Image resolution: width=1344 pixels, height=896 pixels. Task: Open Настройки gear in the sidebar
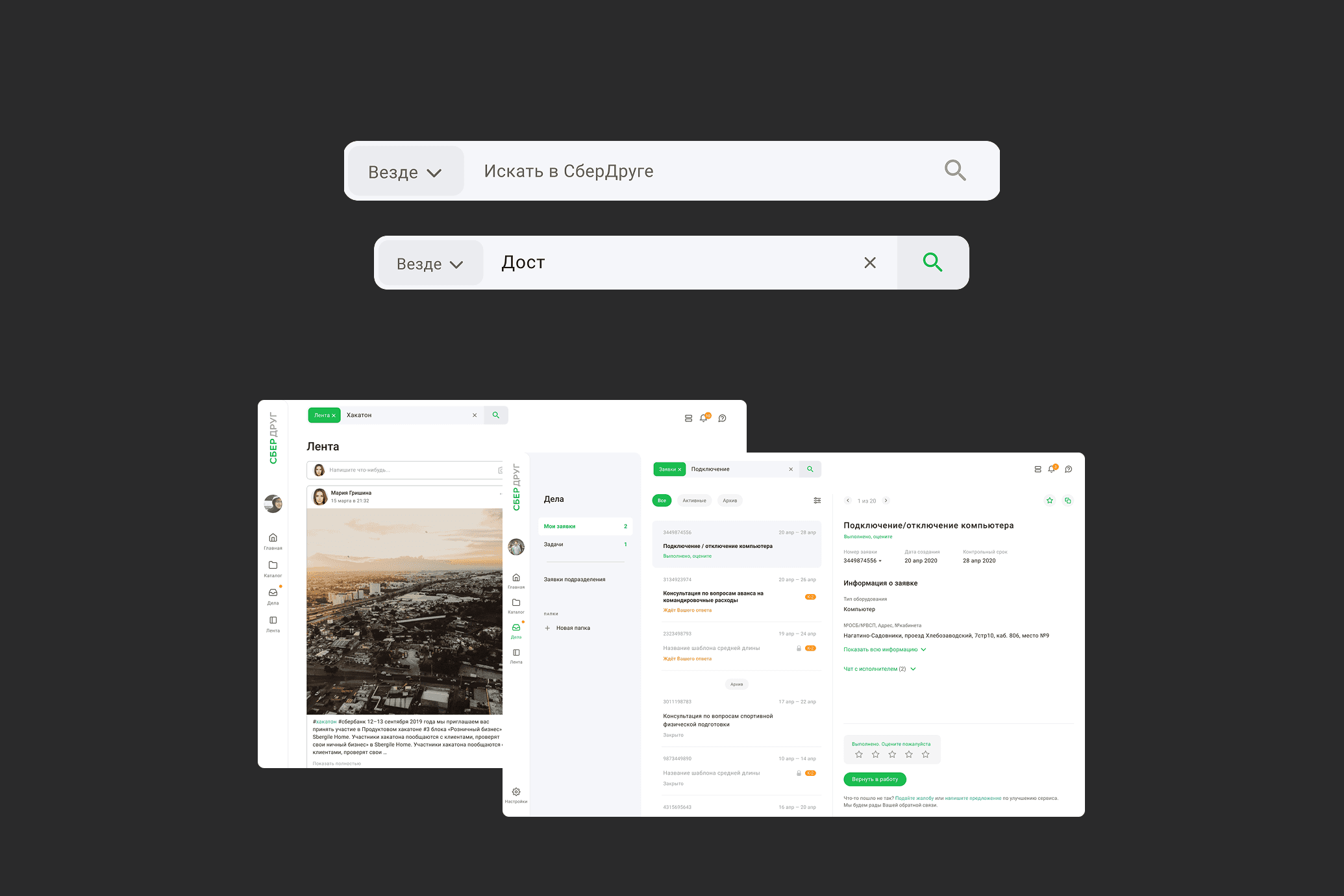click(x=516, y=793)
